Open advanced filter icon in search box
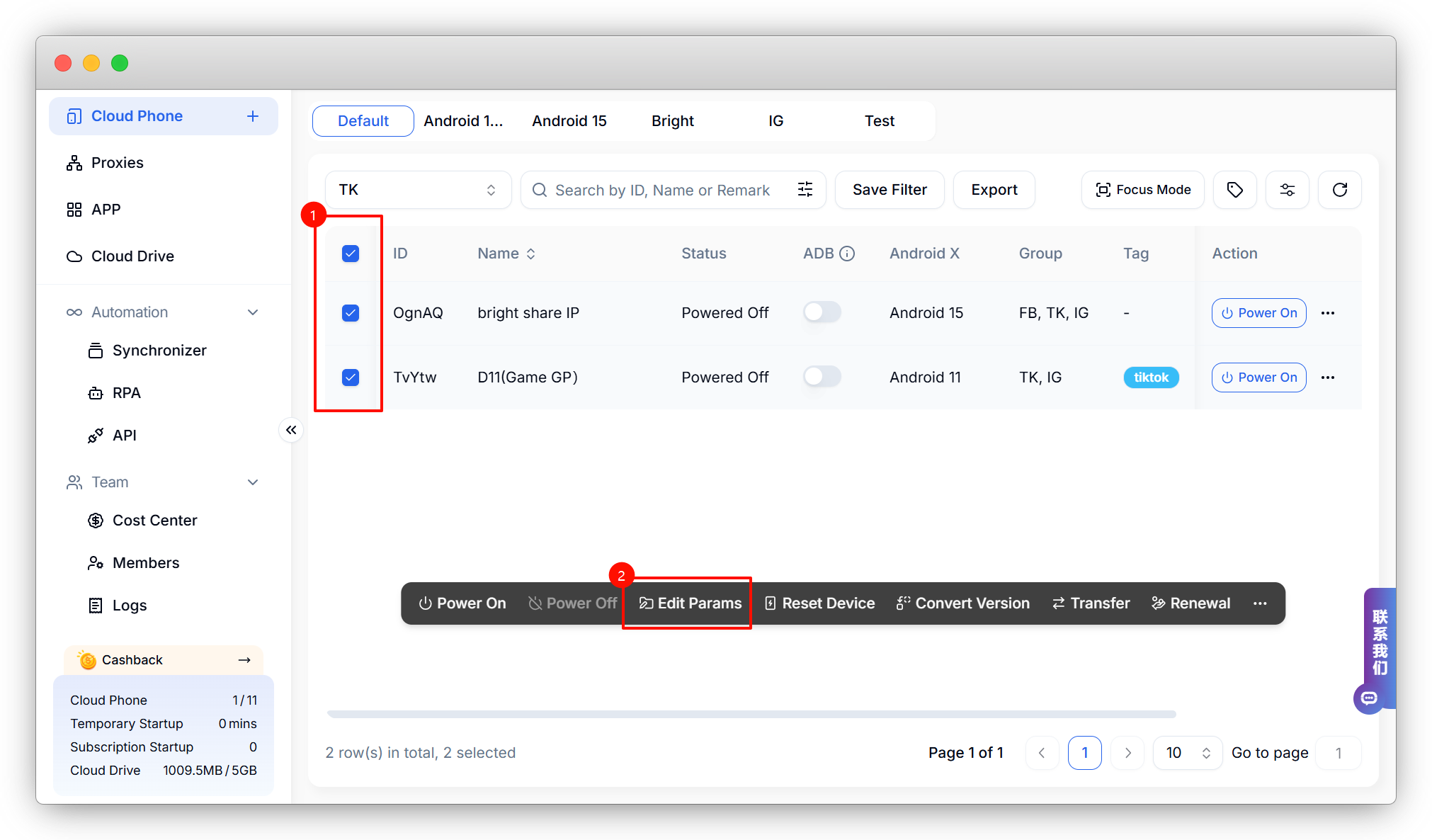The height and width of the screenshot is (840, 1432). (x=805, y=190)
